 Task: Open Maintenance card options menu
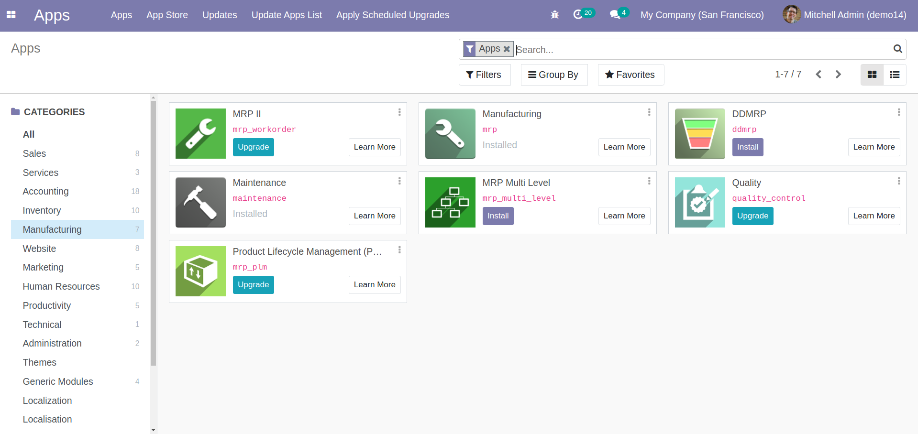point(399,181)
